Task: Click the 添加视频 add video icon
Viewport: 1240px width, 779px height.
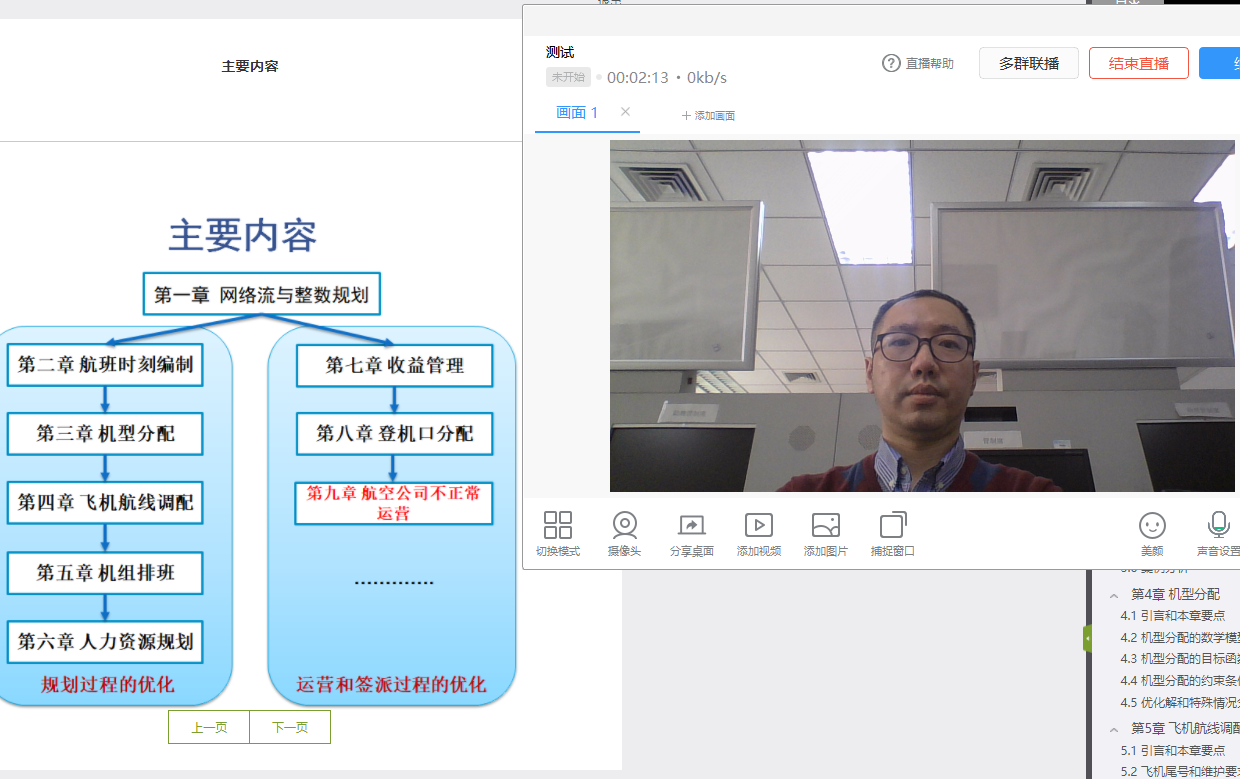Action: coord(758,526)
